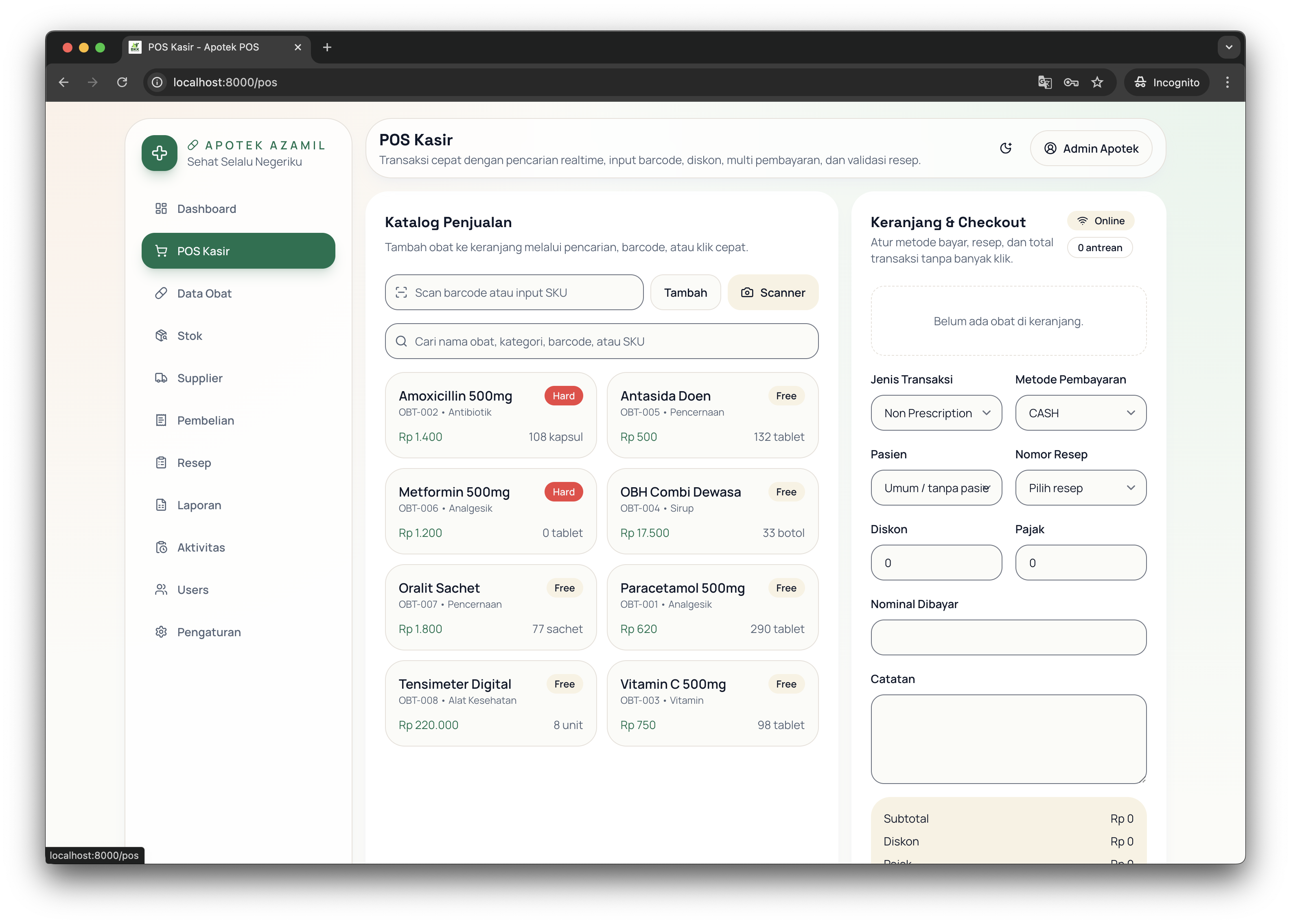
Task: Click the green plus logo icon
Action: 160,153
